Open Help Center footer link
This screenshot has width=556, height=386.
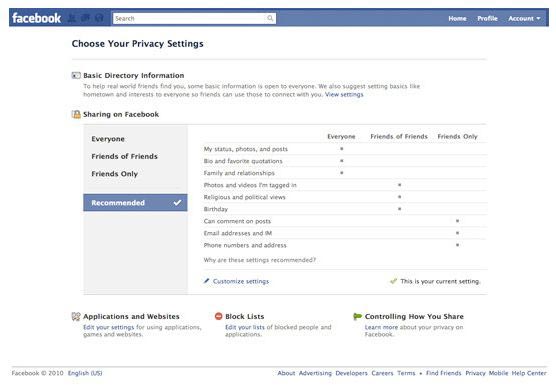pos(529,373)
